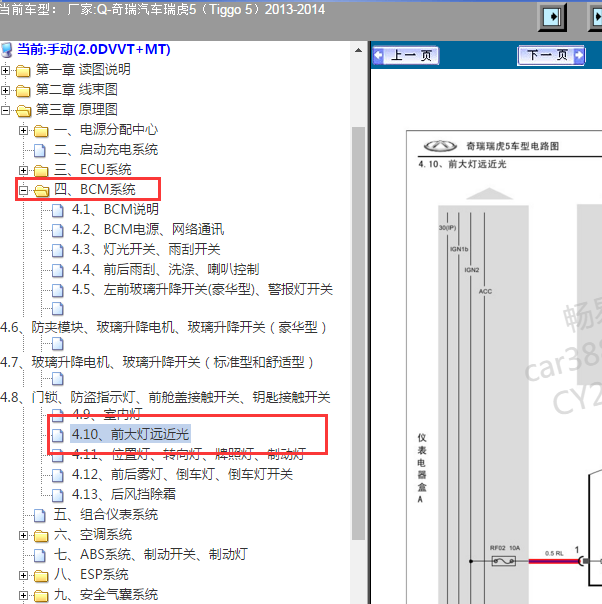The height and width of the screenshot is (604, 602).
Task: Click the computer icon beside 当前:手动
Action: click(x=7, y=50)
